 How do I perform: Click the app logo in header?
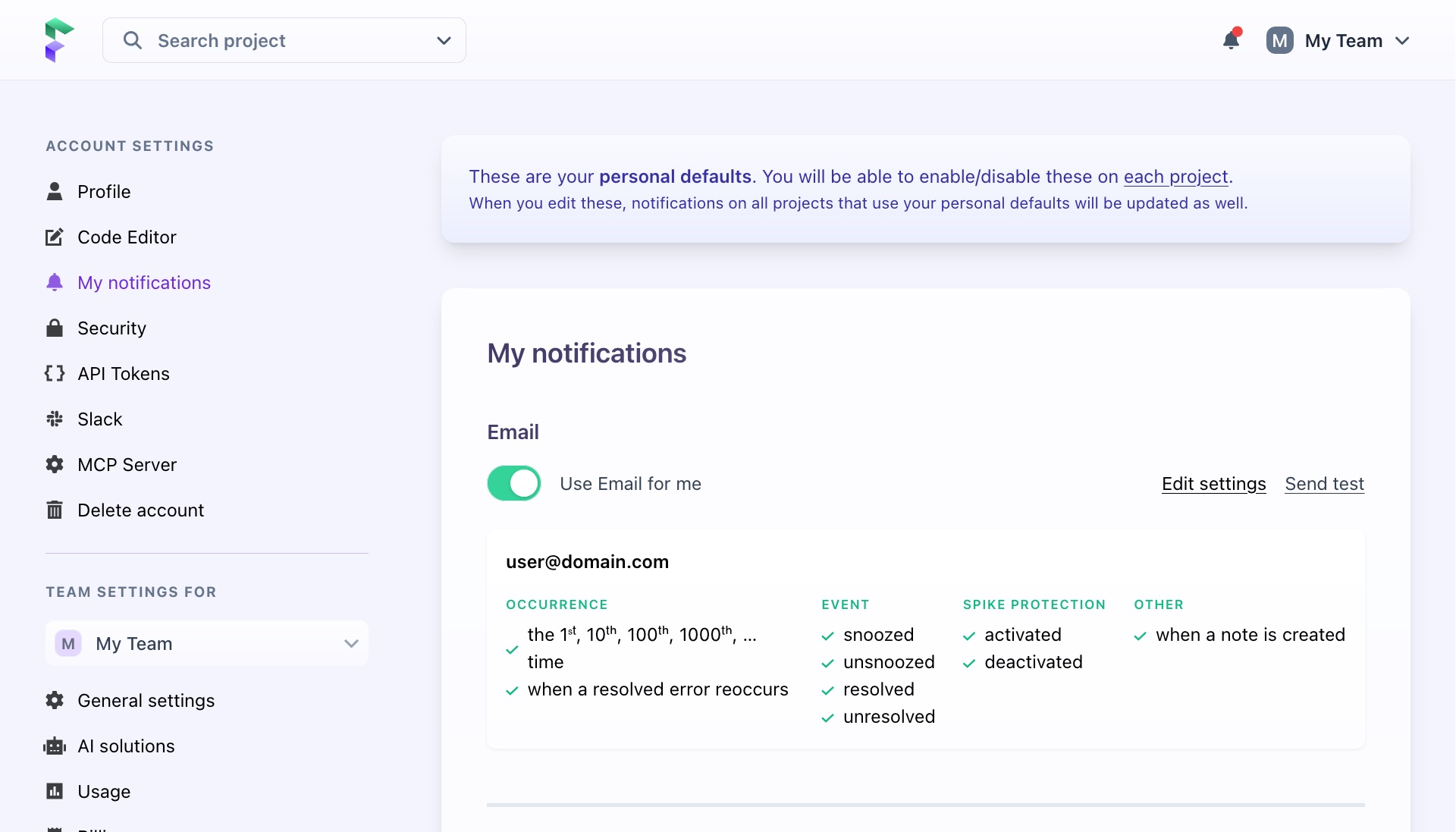click(59, 40)
